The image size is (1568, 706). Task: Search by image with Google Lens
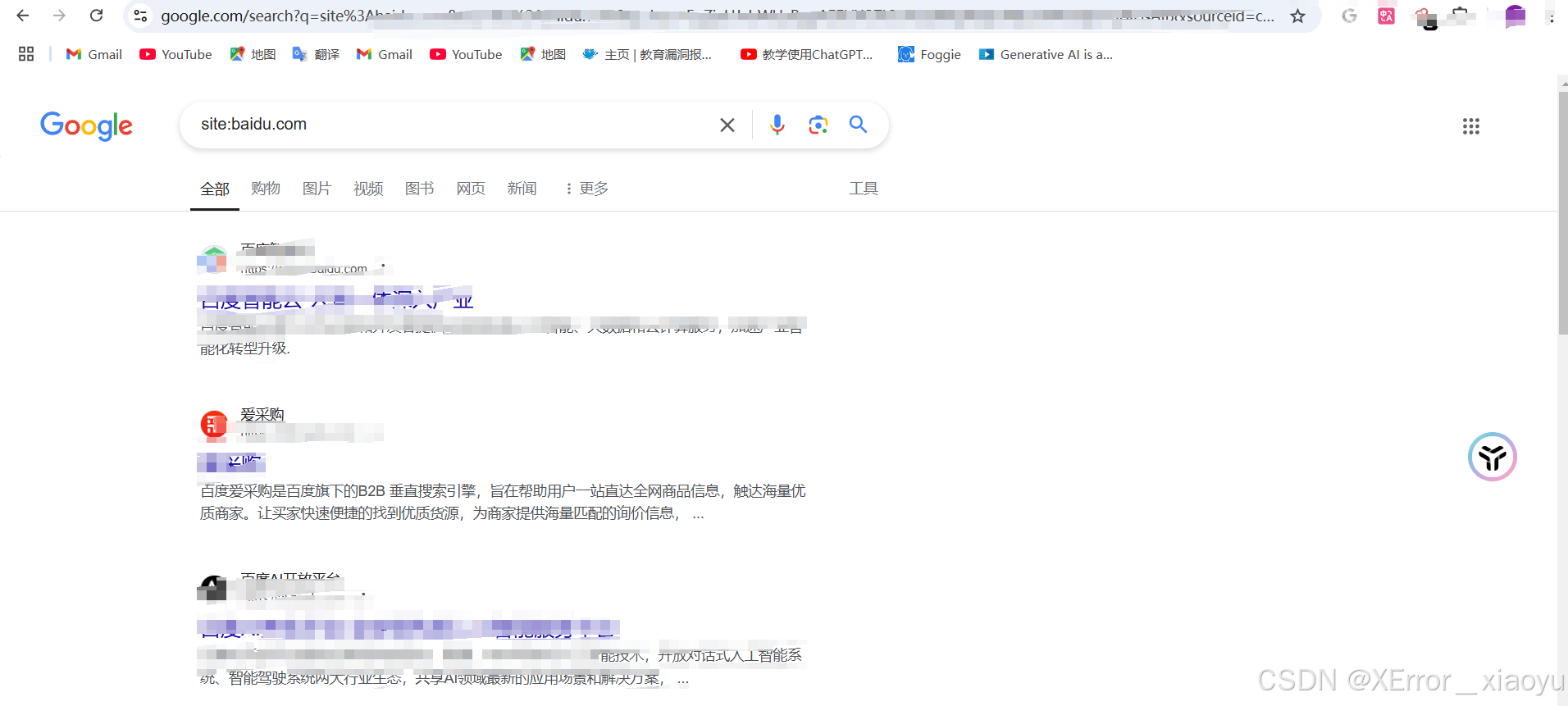(818, 125)
